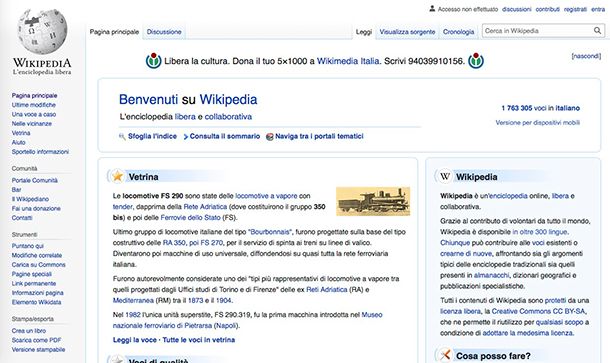The width and height of the screenshot is (610, 363).
Task: Open the contributi link at top
Action: pyautogui.click(x=547, y=9)
